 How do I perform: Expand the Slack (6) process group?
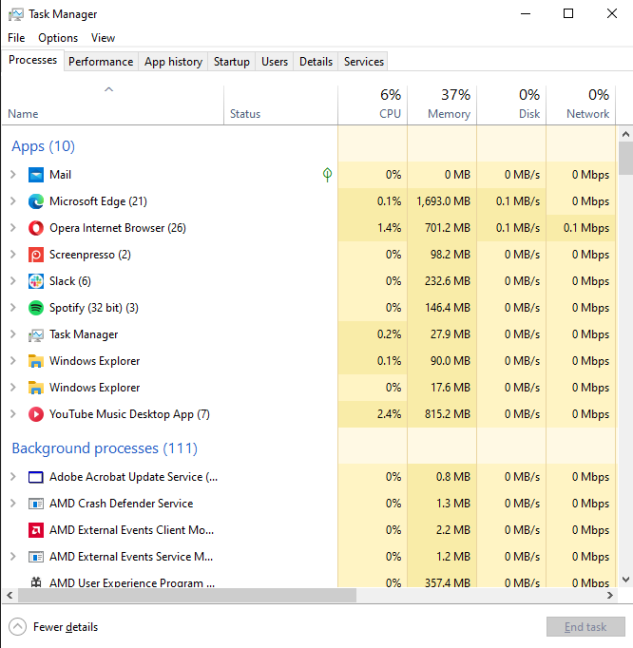coord(13,281)
